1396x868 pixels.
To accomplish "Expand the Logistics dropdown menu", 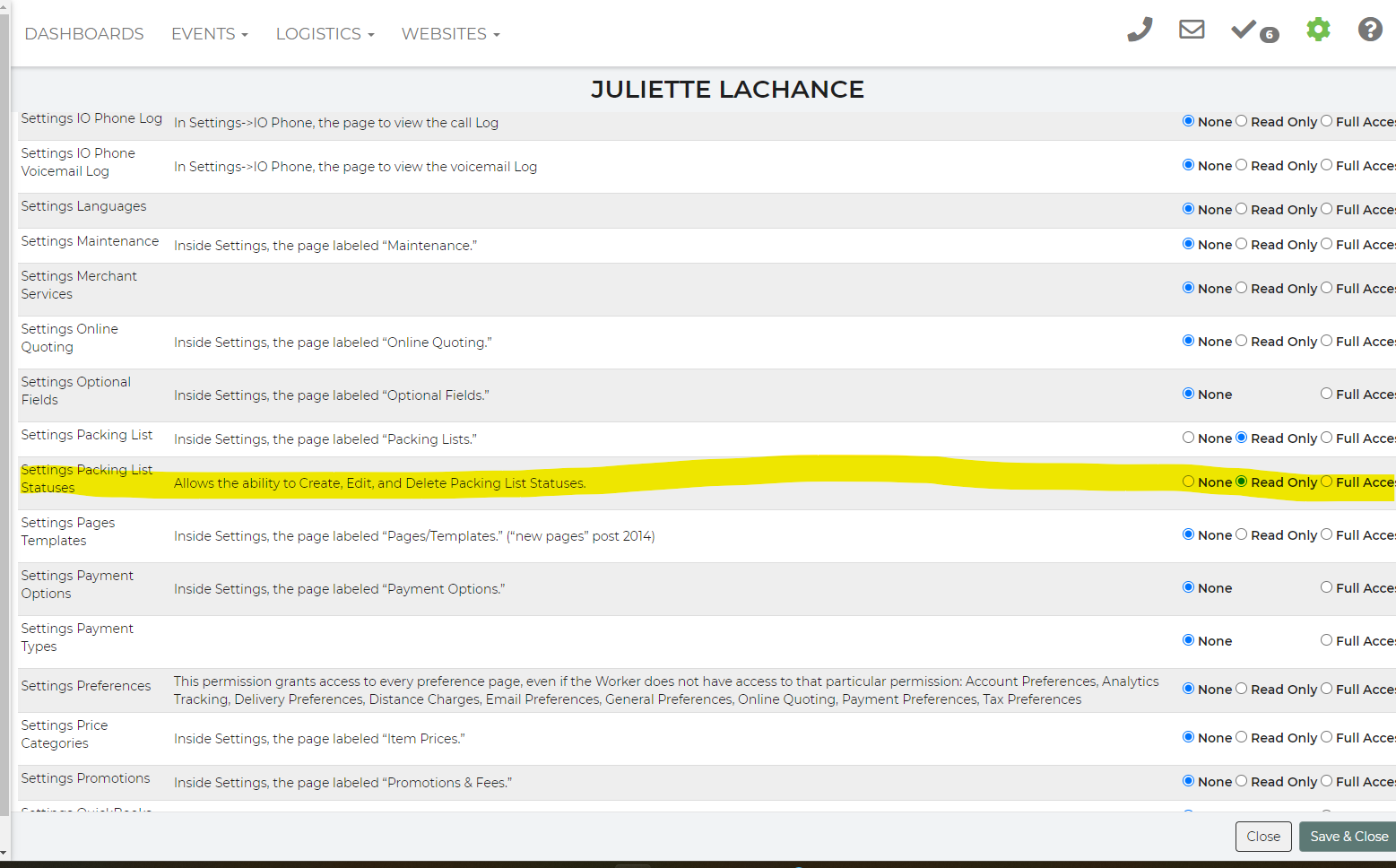I will 325,34.
